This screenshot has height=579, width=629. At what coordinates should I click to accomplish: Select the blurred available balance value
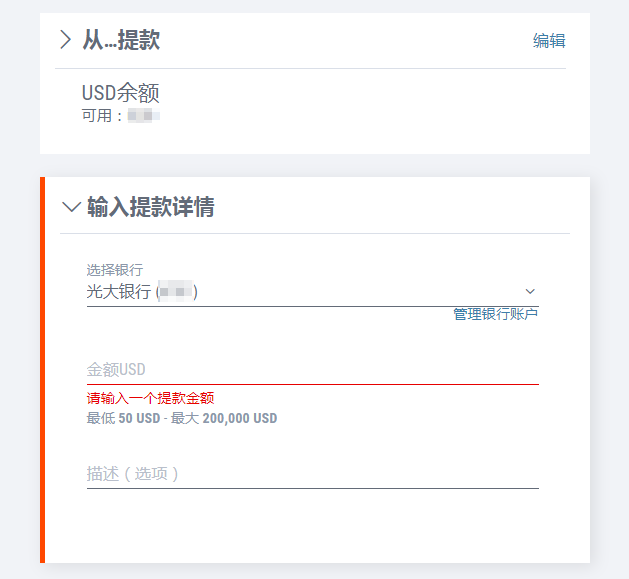coord(144,116)
